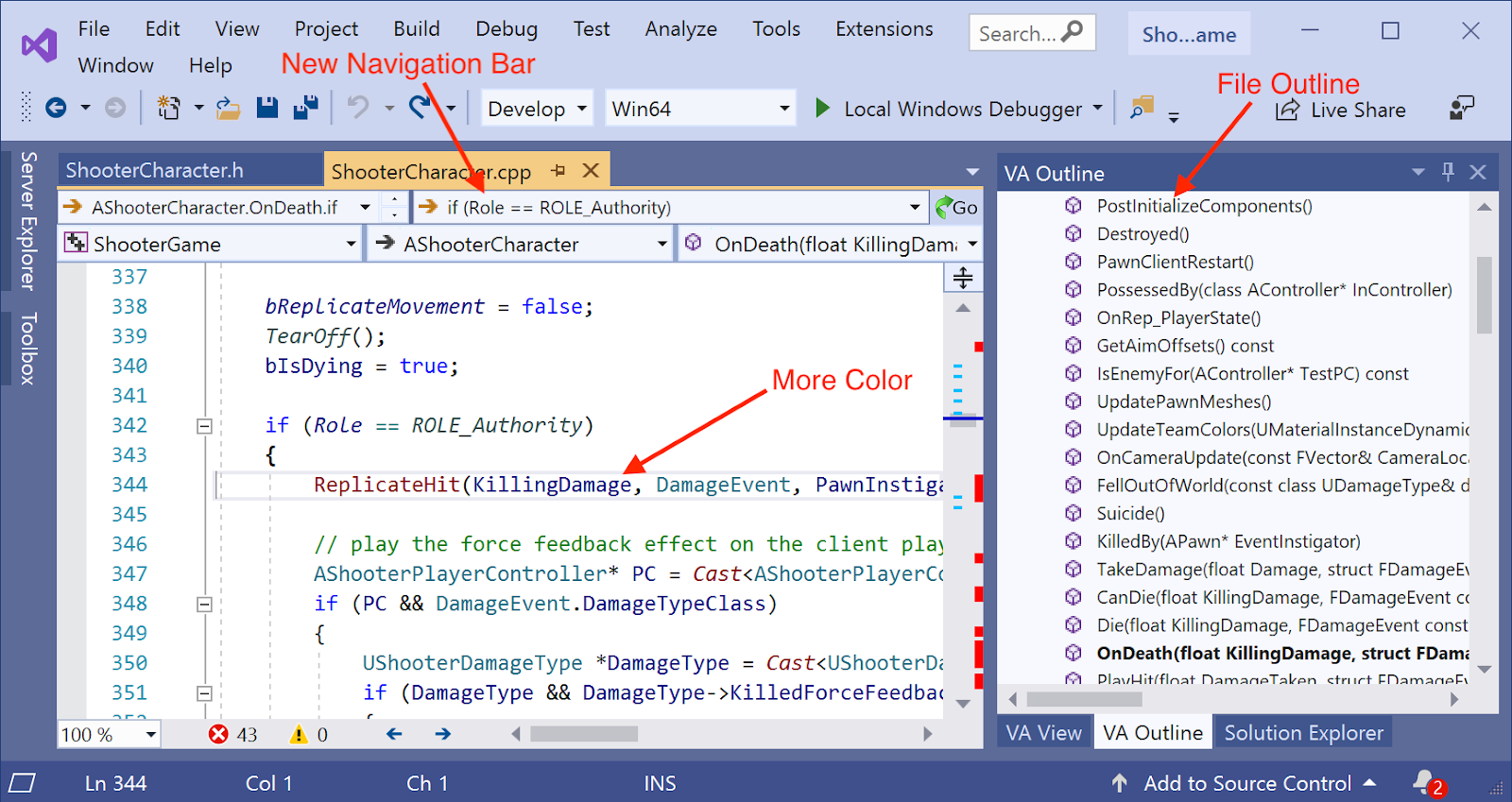The image size is (1512, 802).
Task: Open the Toolbox side tab
Action: click(28, 348)
